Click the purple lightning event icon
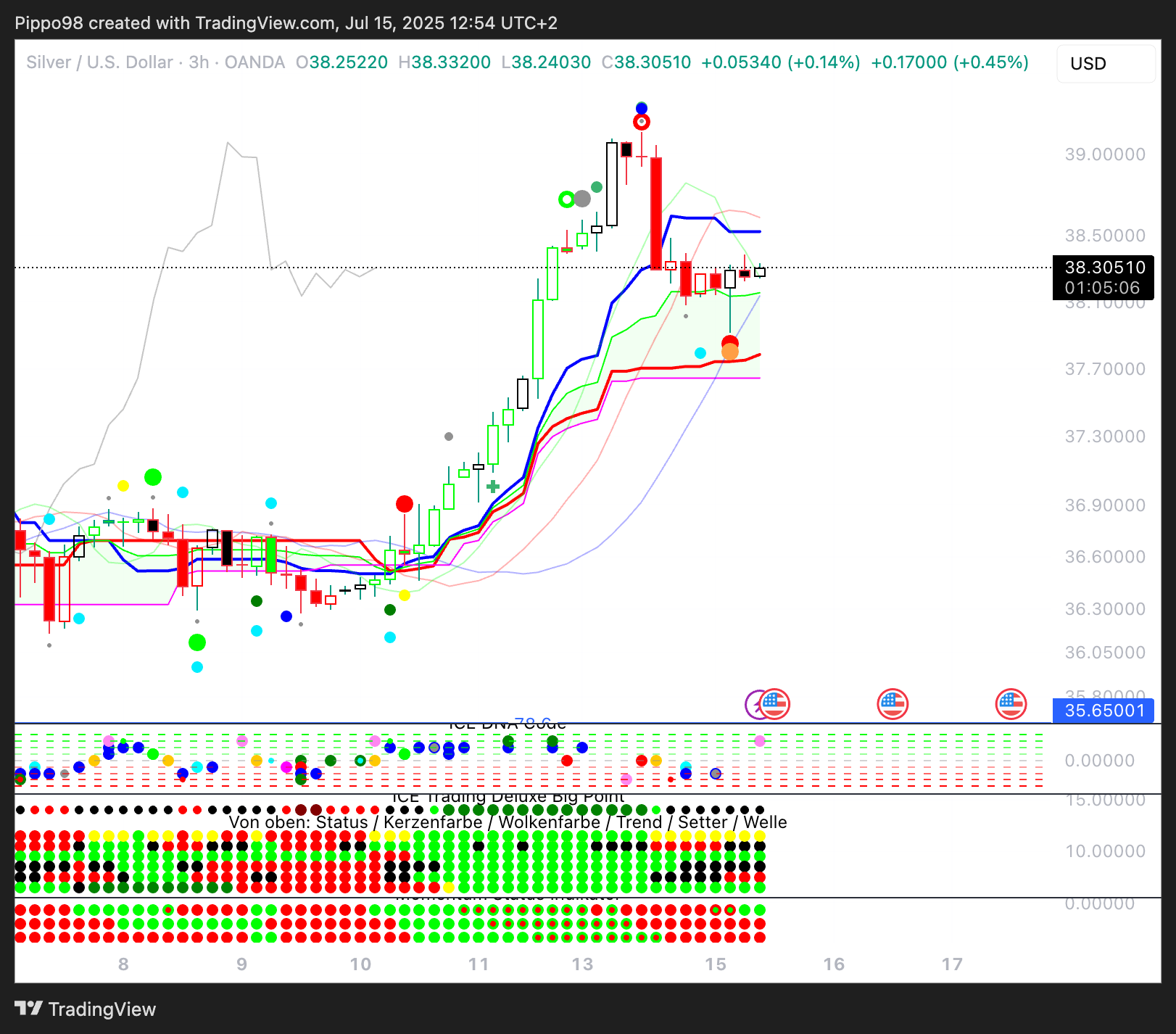 pyautogui.click(x=756, y=704)
